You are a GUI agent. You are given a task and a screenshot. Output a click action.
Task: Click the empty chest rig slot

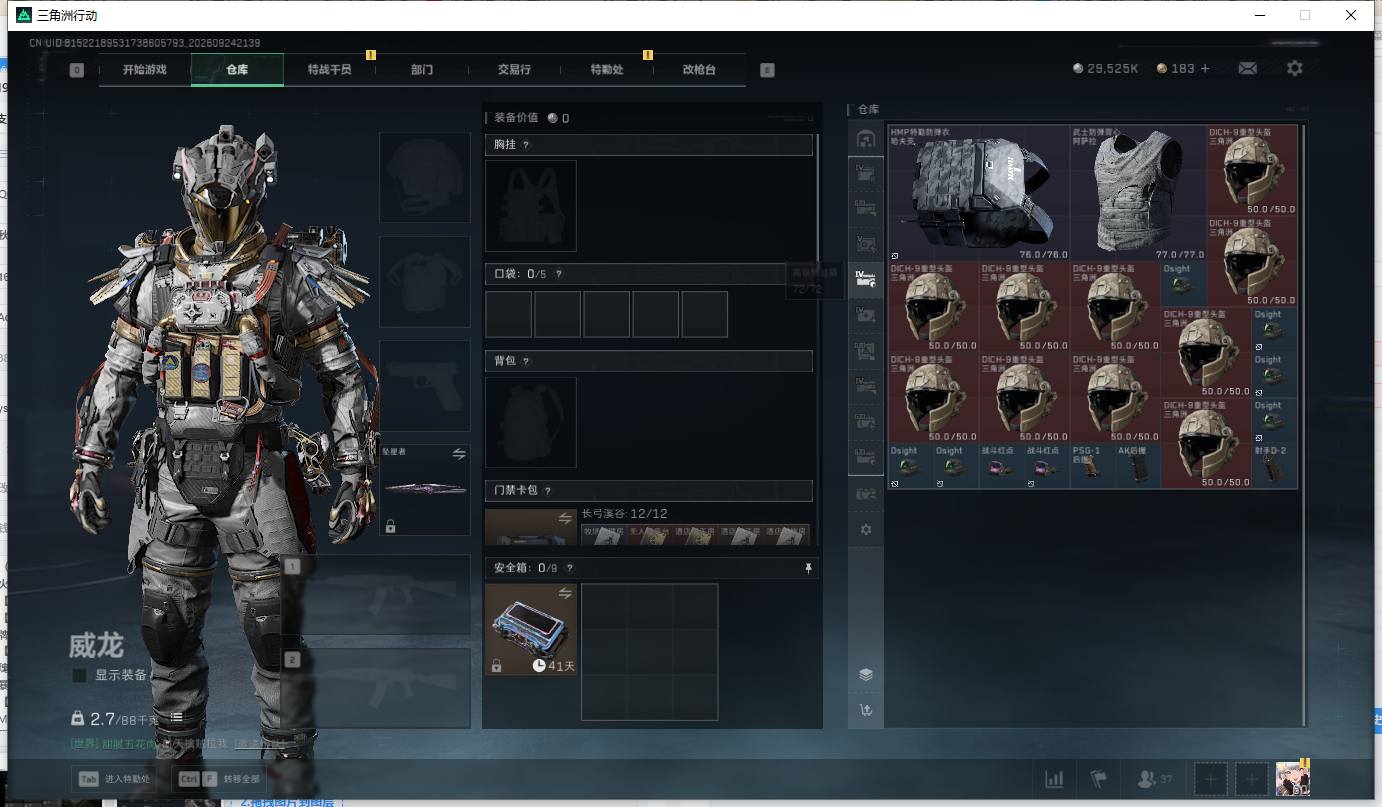pos(531,206)
